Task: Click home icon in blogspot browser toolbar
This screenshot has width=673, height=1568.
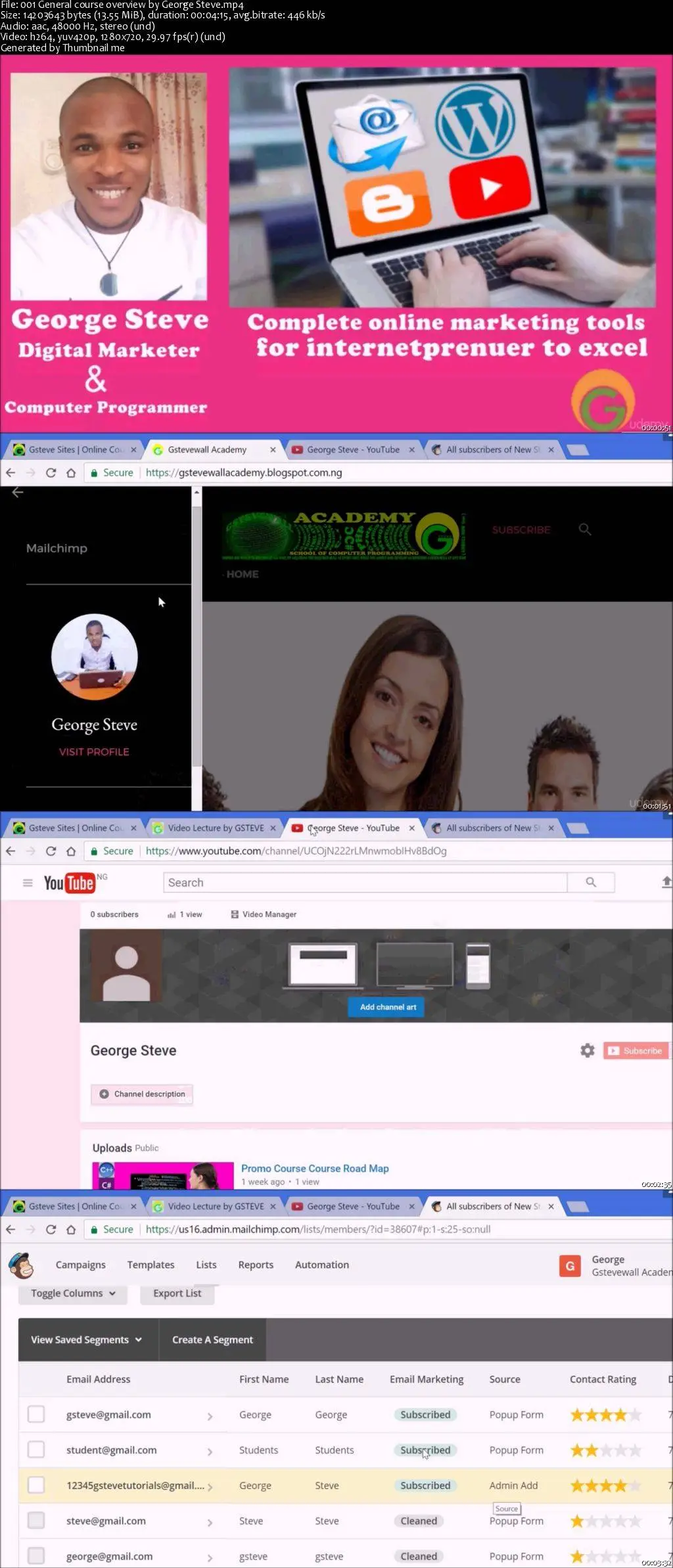Action: pos(71,472)
